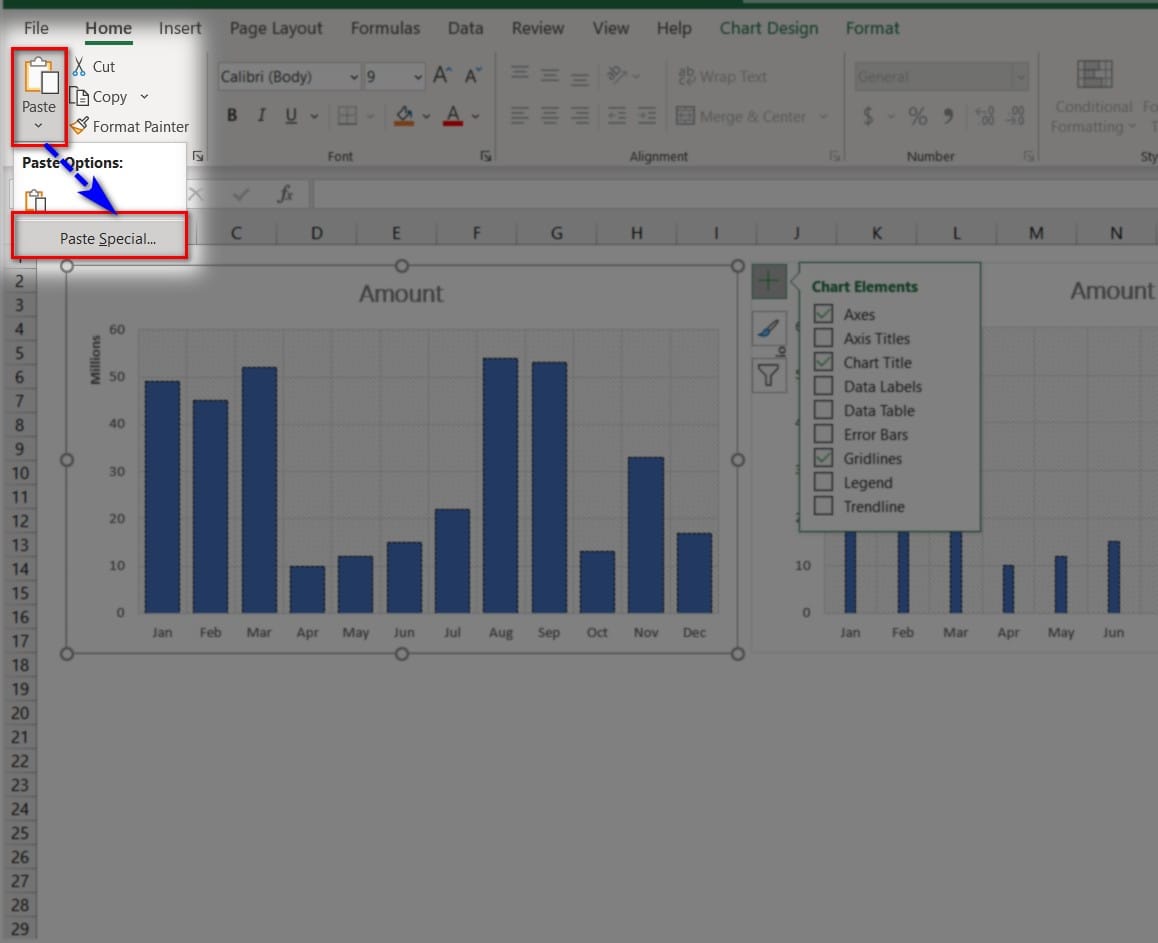Apply the red font color swatch
This screenshot has height=943, width=1158.
pos(452,116)
